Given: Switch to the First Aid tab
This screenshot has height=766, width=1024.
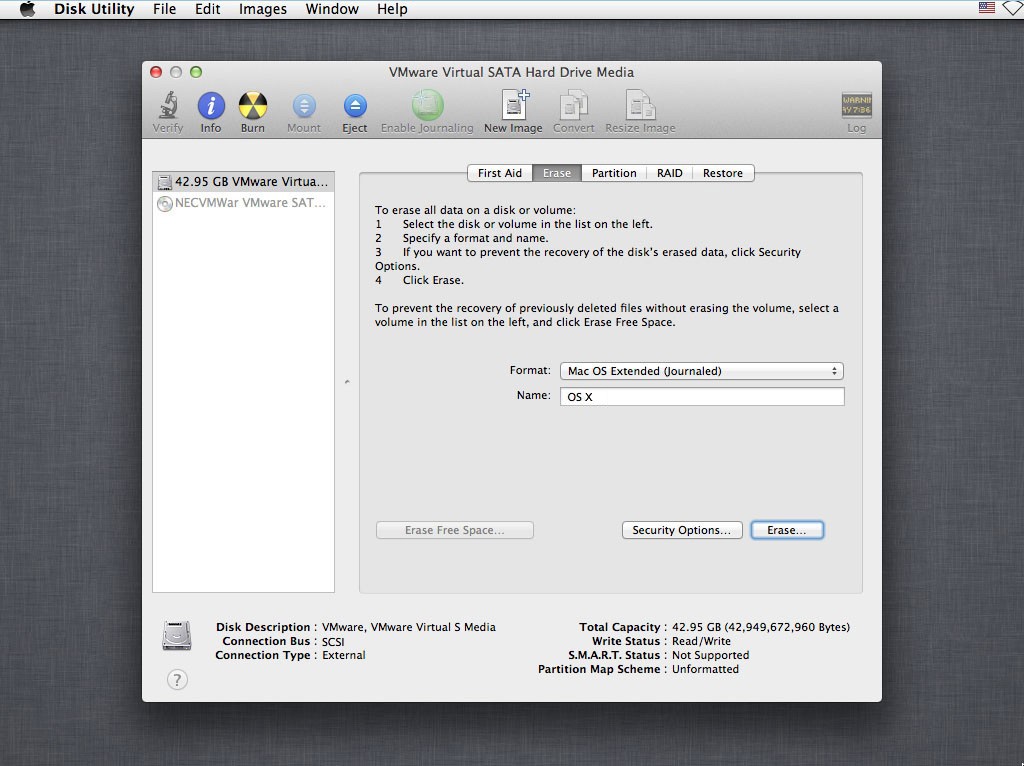Looking at the screenshot, I should 500,173.
